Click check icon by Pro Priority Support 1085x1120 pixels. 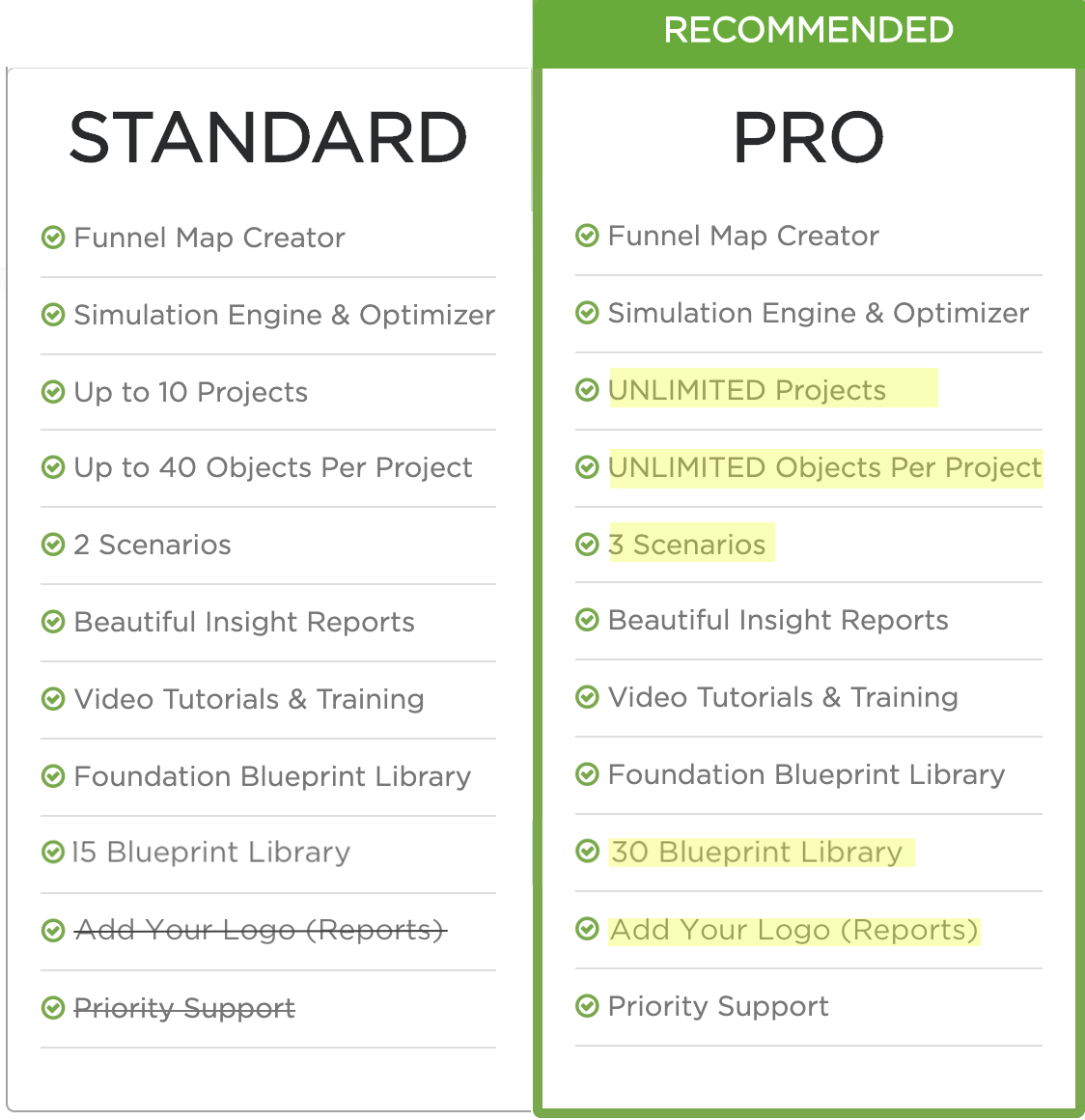click(587, 1006)
